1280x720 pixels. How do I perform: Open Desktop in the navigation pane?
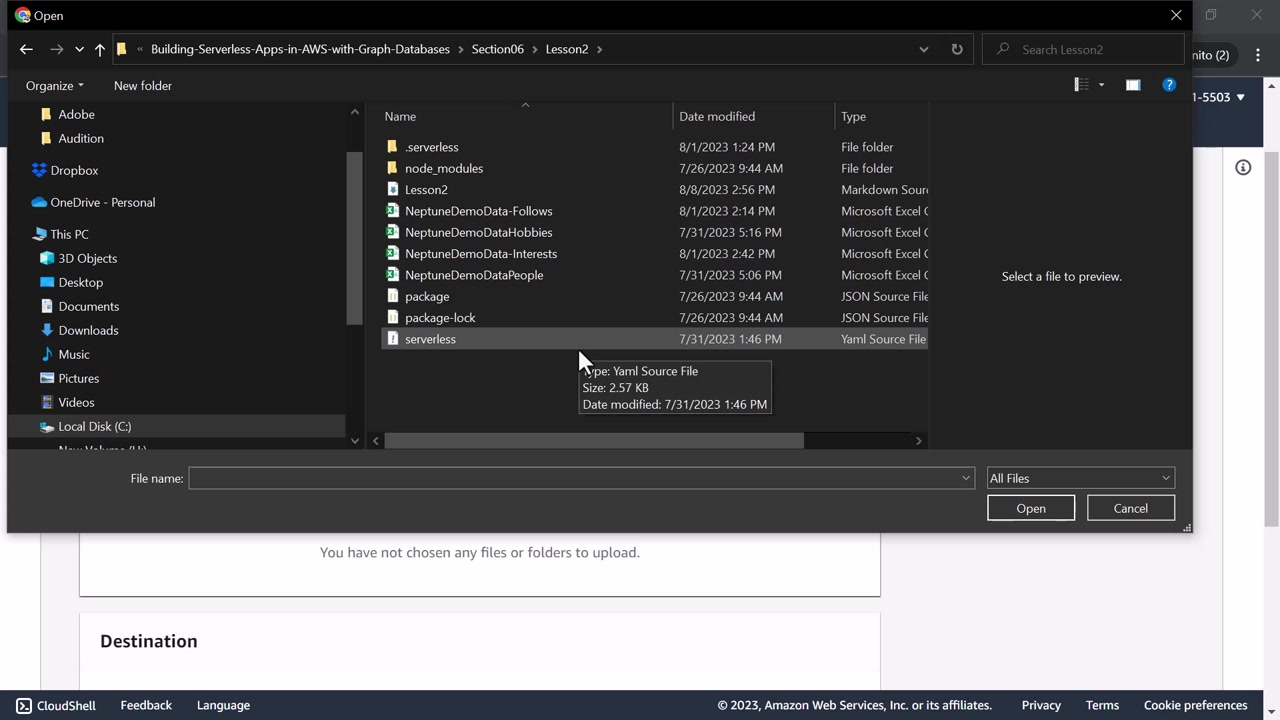tap(81, 282)
